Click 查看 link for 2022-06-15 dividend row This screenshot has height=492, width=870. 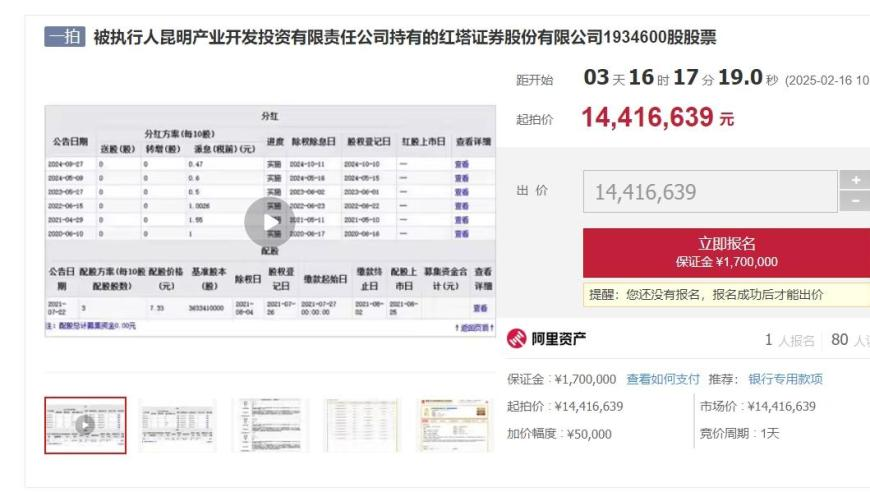click(462, 206)
